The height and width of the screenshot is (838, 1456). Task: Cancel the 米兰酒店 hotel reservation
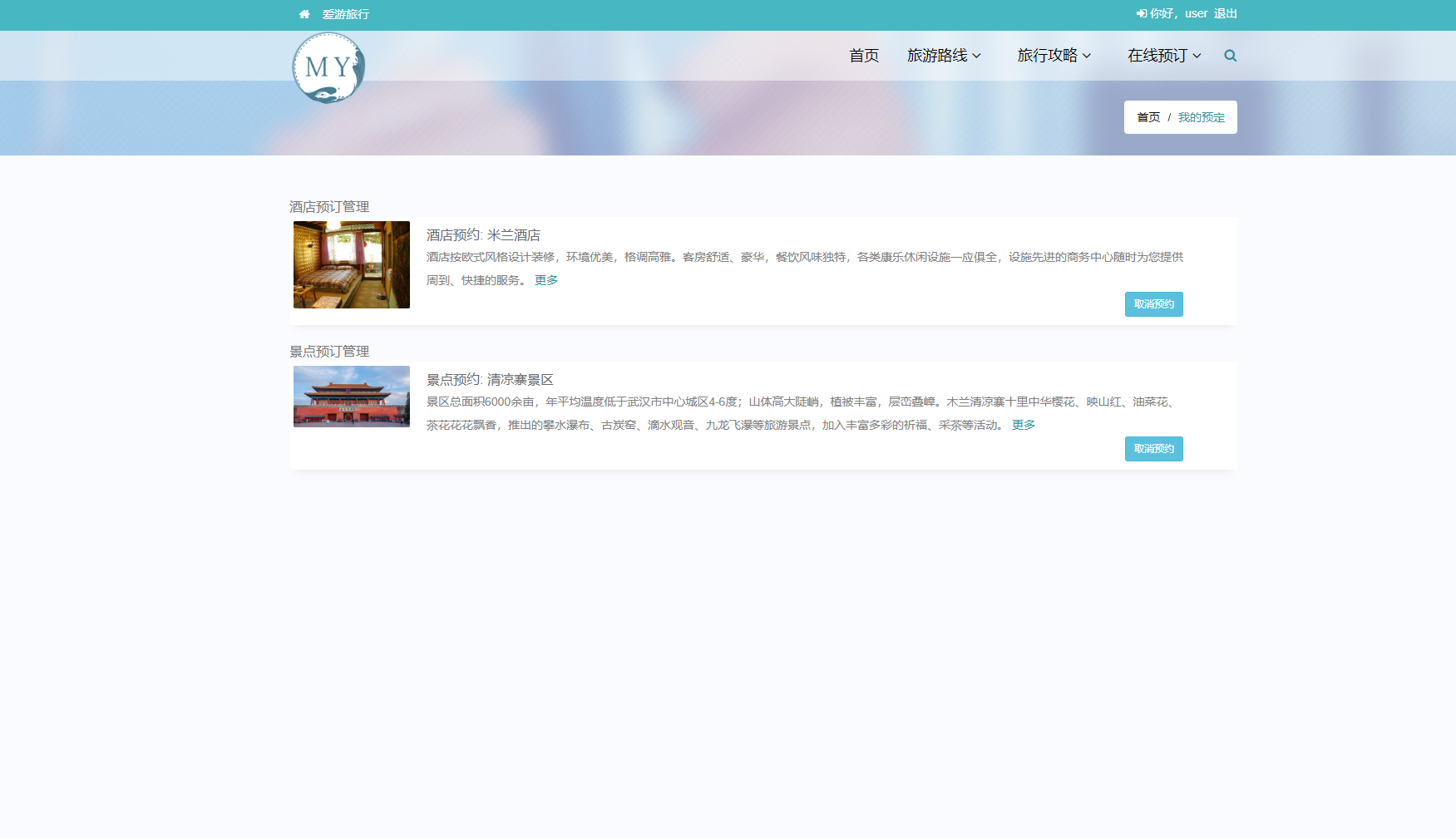click(x=1153, y=304)
